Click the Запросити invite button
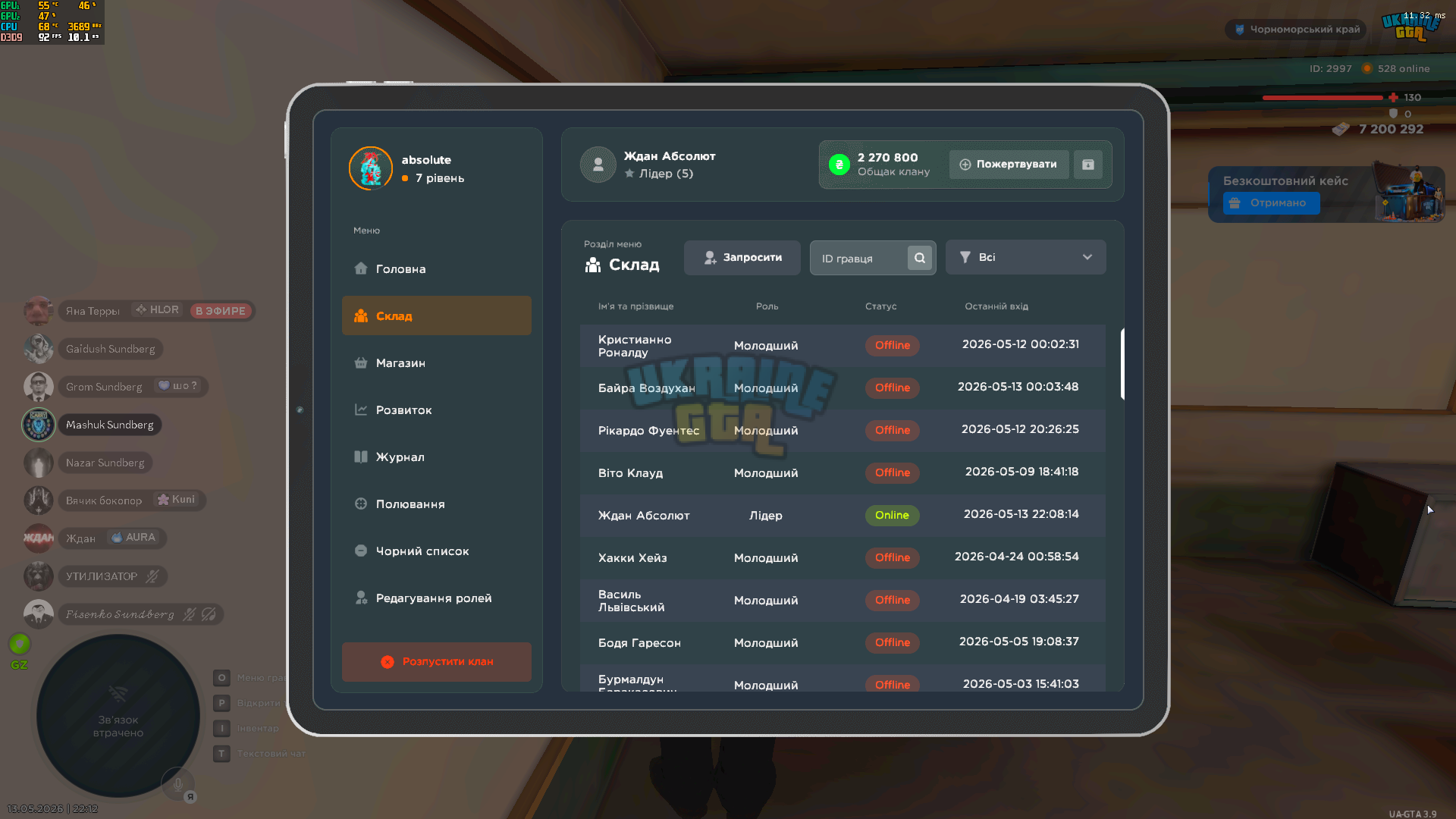1456x819 pixels. 742,257
